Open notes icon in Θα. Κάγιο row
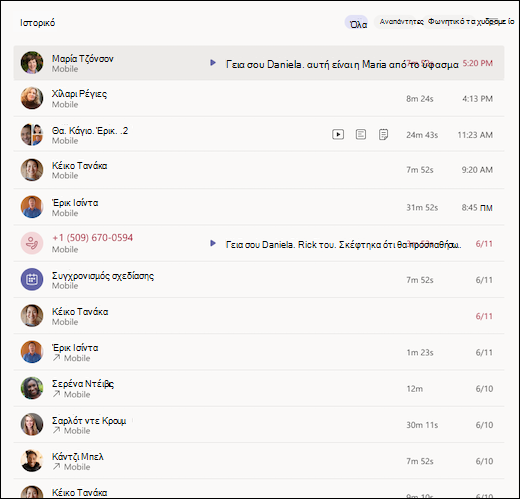The height and width of the screenshot is (499, 520). tap(383, 134)
